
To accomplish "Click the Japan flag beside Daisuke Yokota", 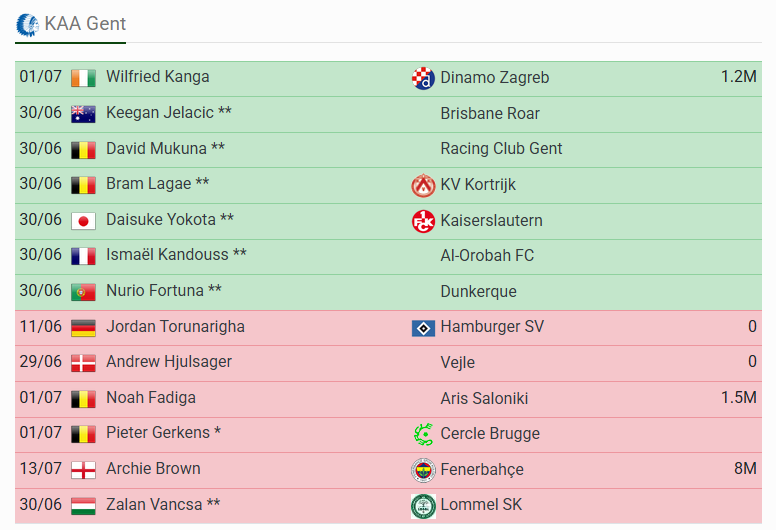I will click(83, 221).
